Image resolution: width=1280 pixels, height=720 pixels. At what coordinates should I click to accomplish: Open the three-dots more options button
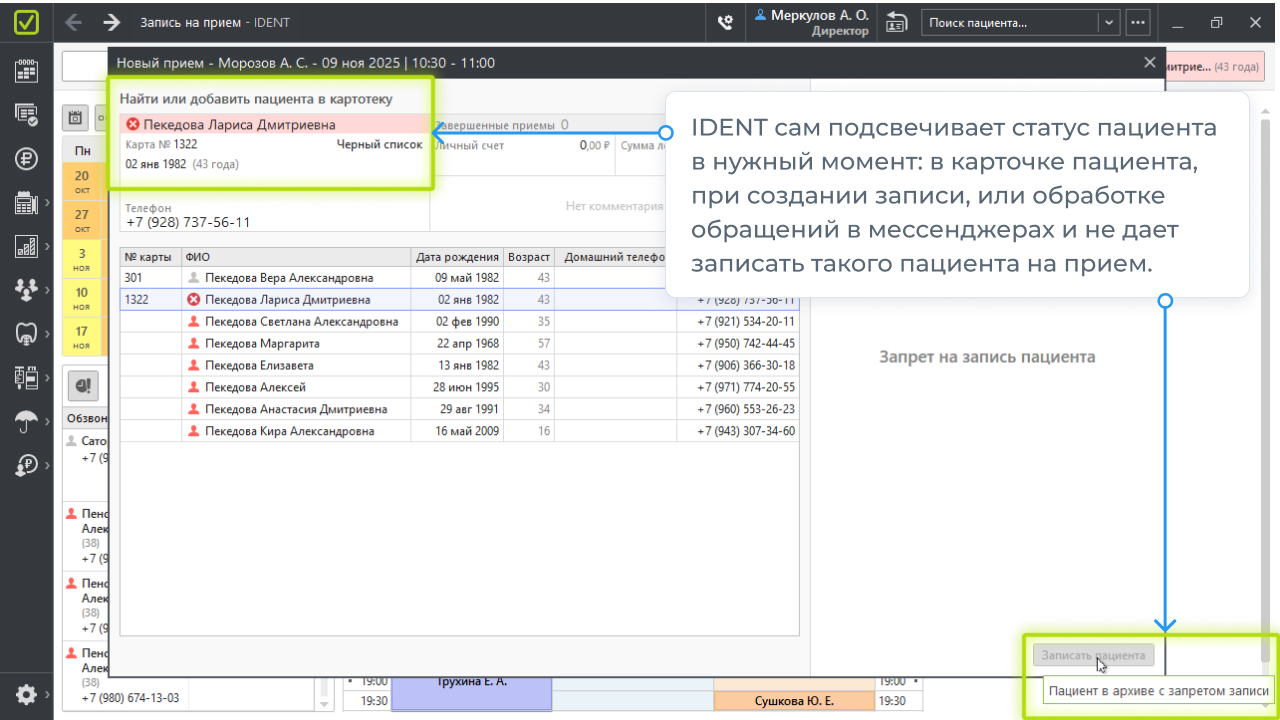pos(1137,23)
